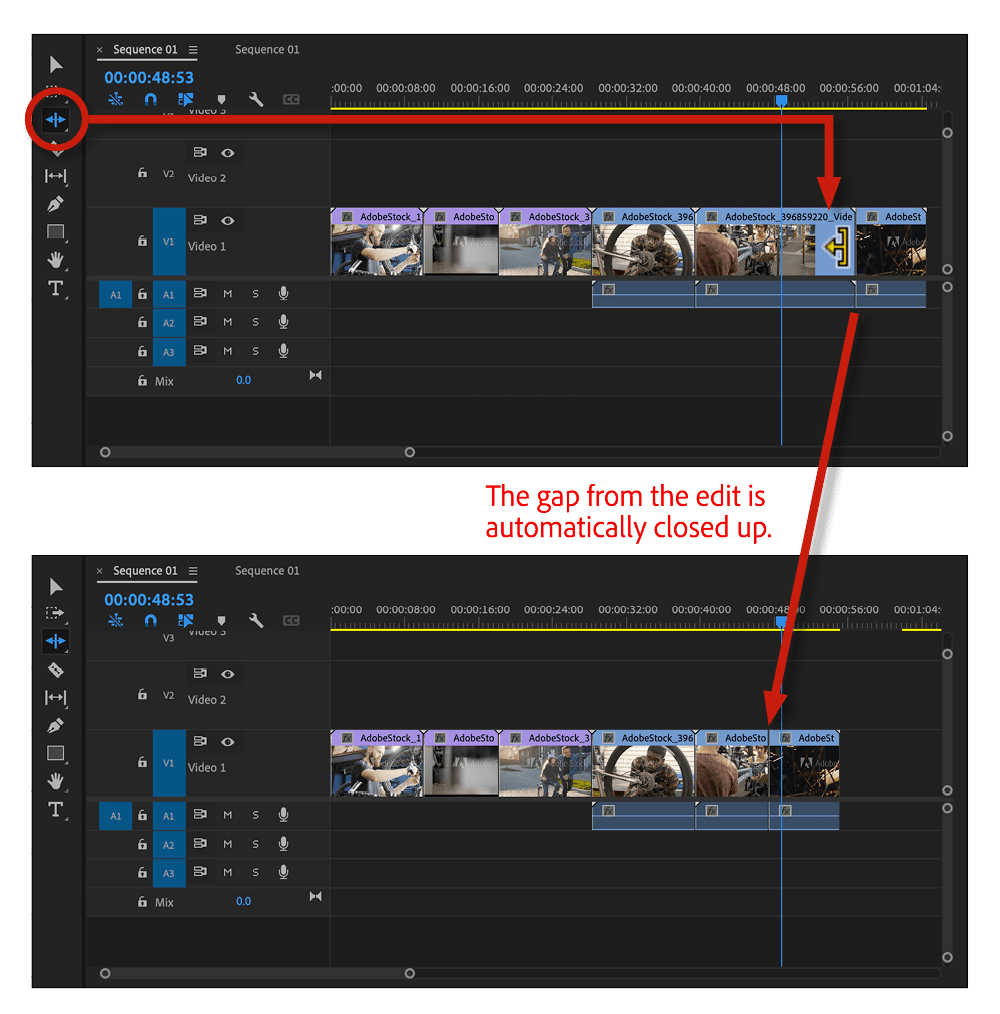Select AdobeStock_396859220_Vide clip in upper timeline
The image size is (1000, 1014).
pyautogui.click(x=775, y=242)
